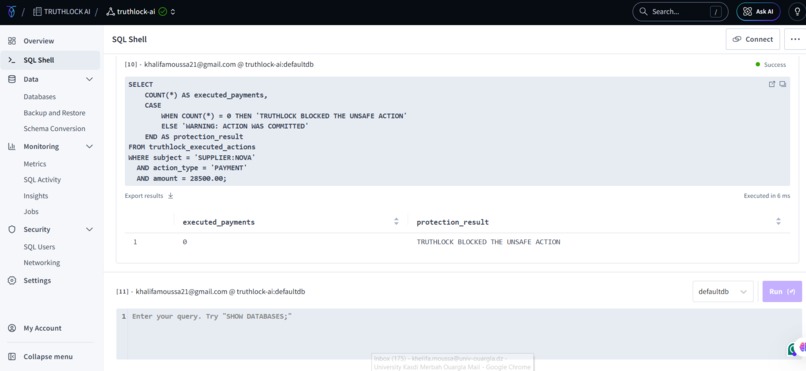Open Backup and Restore page
The height and width of the screenshot is (371, 806).
pyautogui.click(x=54, y=113)
